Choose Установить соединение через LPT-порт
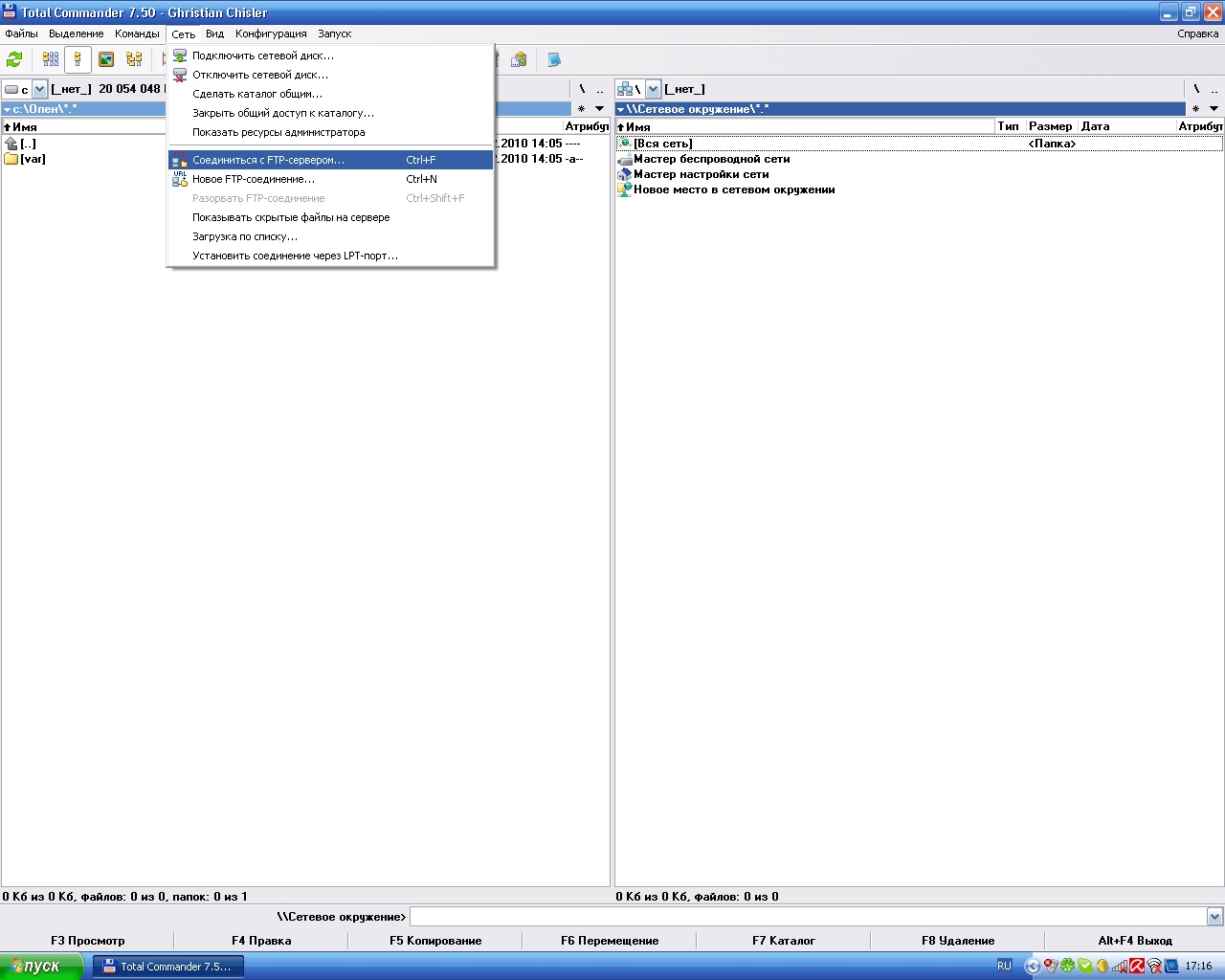The width and height of the screenshot is (1225, 980). (331, 256)
